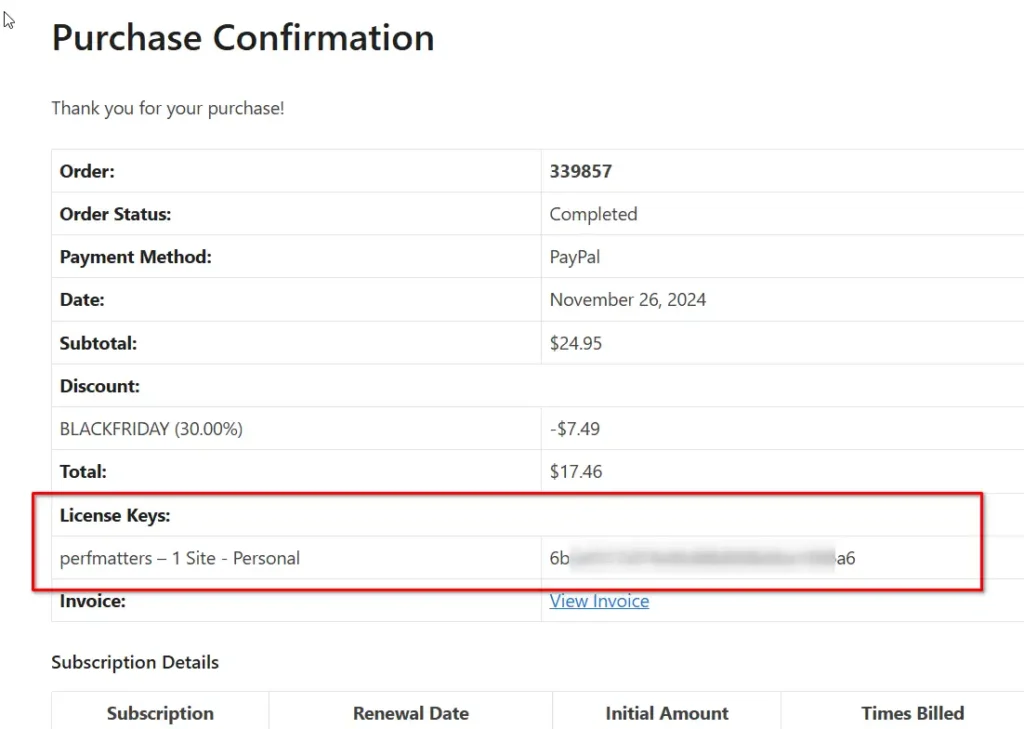Click the -$7.49 discount amount
The width and height of the screenshot is (1024, 729).
[575, 429]
